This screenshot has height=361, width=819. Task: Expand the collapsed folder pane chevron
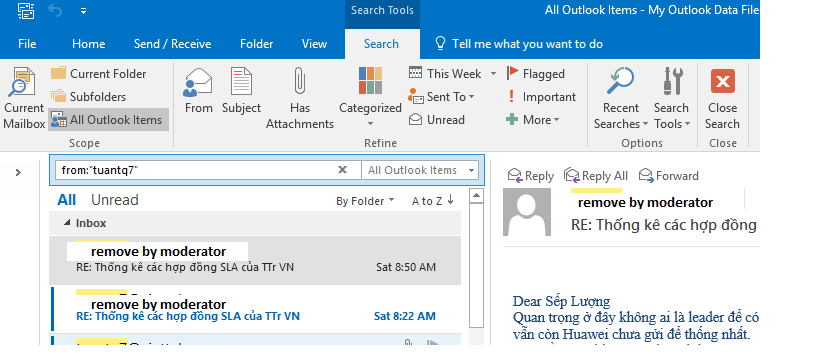click(18, 172)
